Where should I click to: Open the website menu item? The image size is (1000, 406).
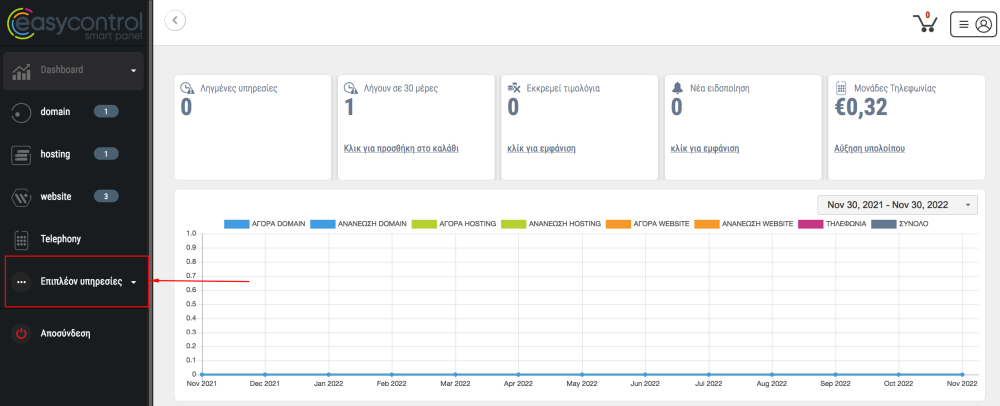pos(56,197)
